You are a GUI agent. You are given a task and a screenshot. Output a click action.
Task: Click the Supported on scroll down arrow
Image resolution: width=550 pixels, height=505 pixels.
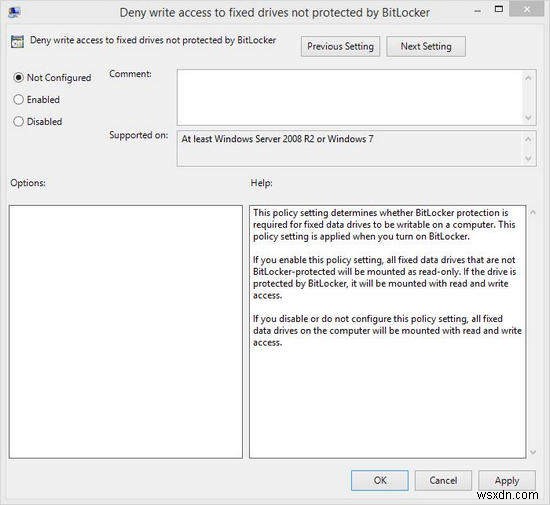click(x=528, y=159)
